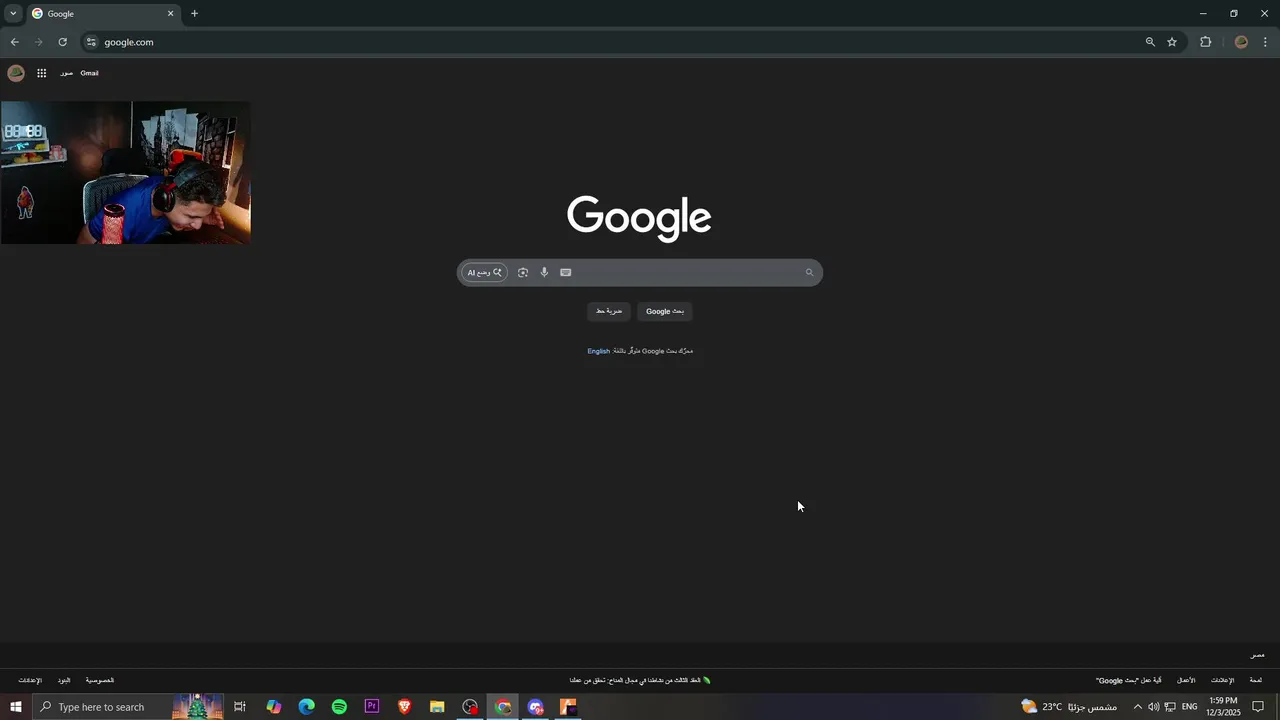The height and width of the screenshot is (720, 1280).
Task: Open the Chrome three-dot menu
Action: pos(1266,42)
